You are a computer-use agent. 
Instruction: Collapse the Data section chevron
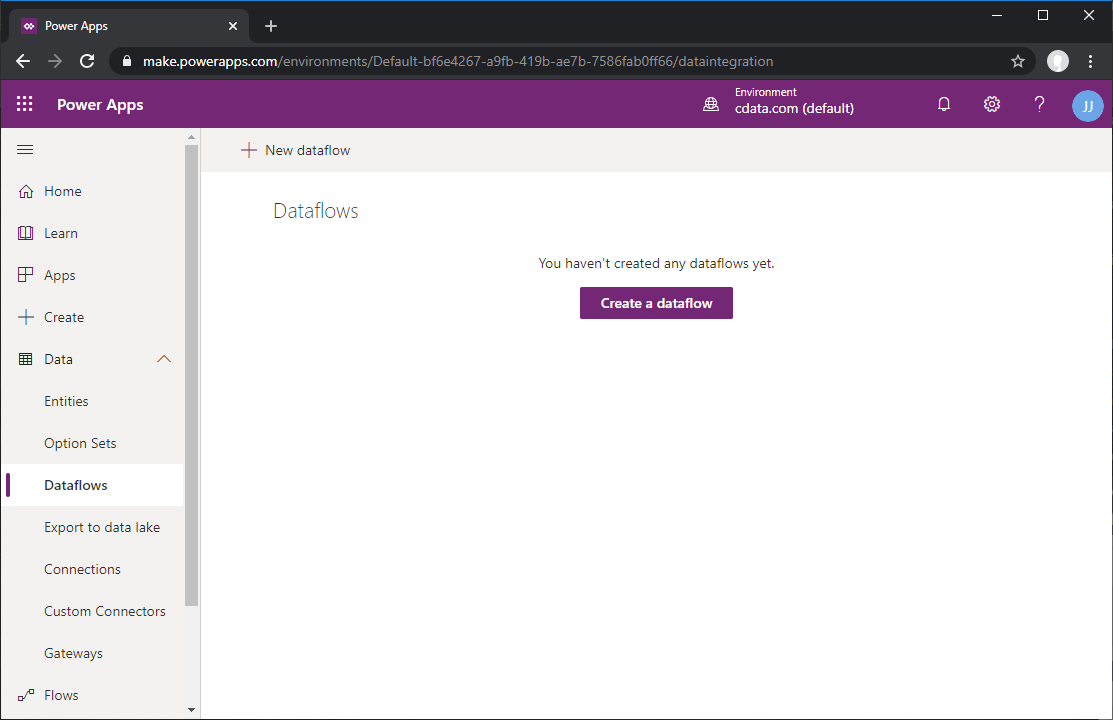163,359
